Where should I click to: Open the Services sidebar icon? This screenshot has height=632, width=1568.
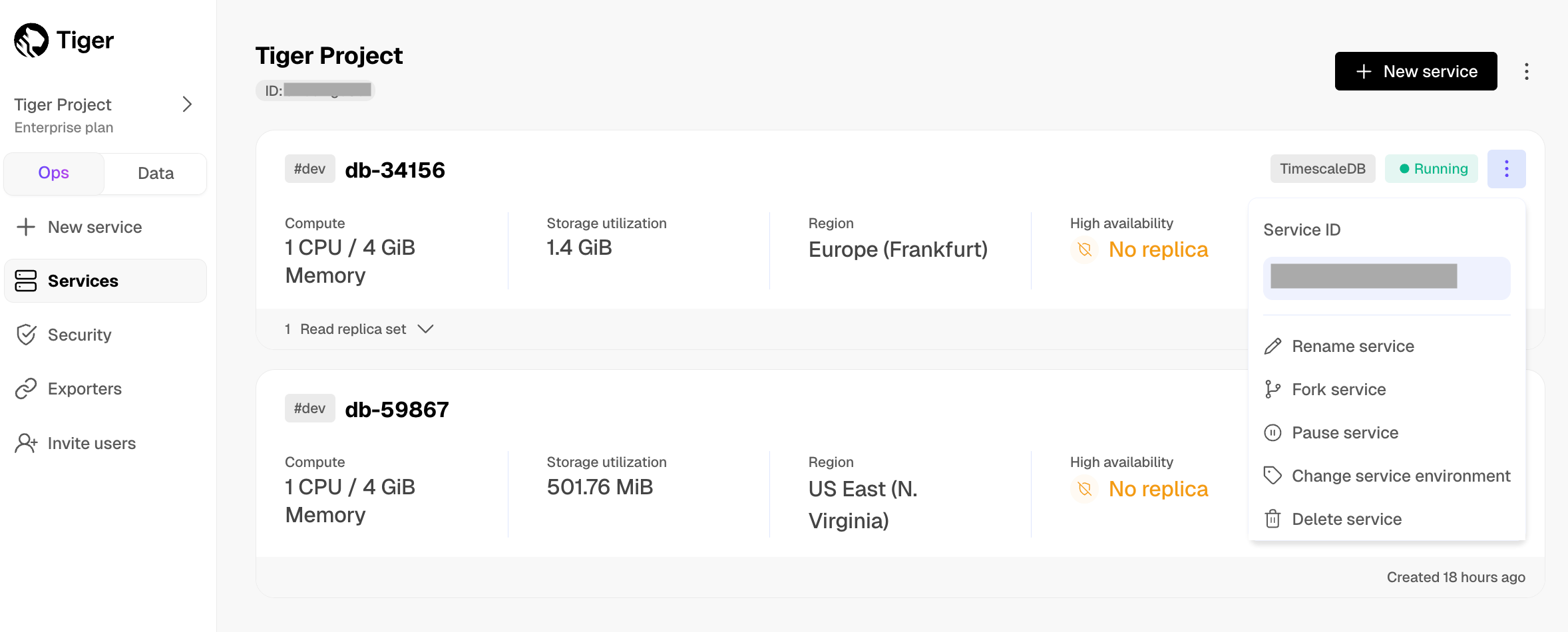26,281
